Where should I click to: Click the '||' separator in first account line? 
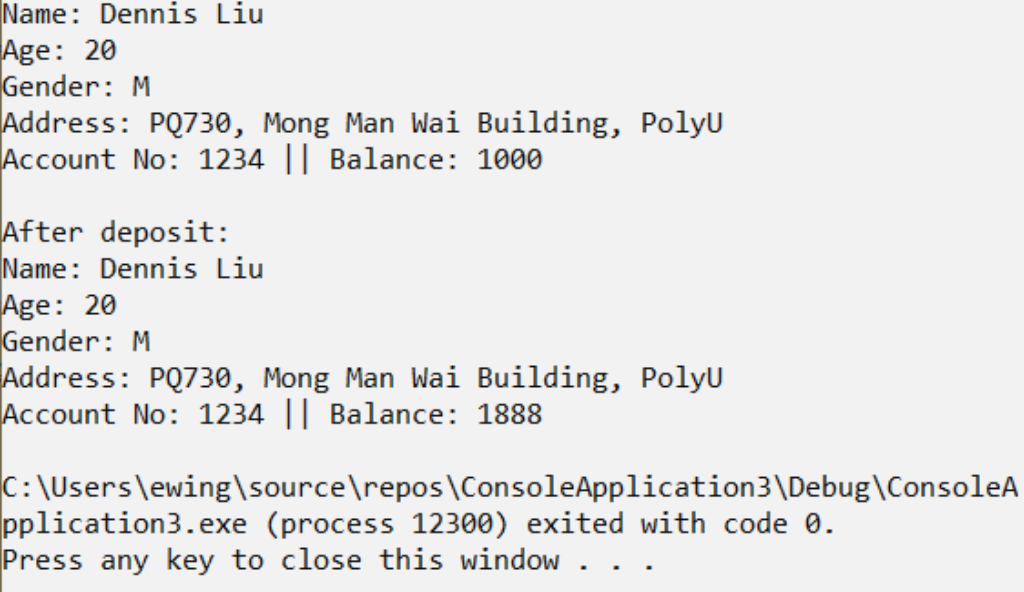(297, 160)
